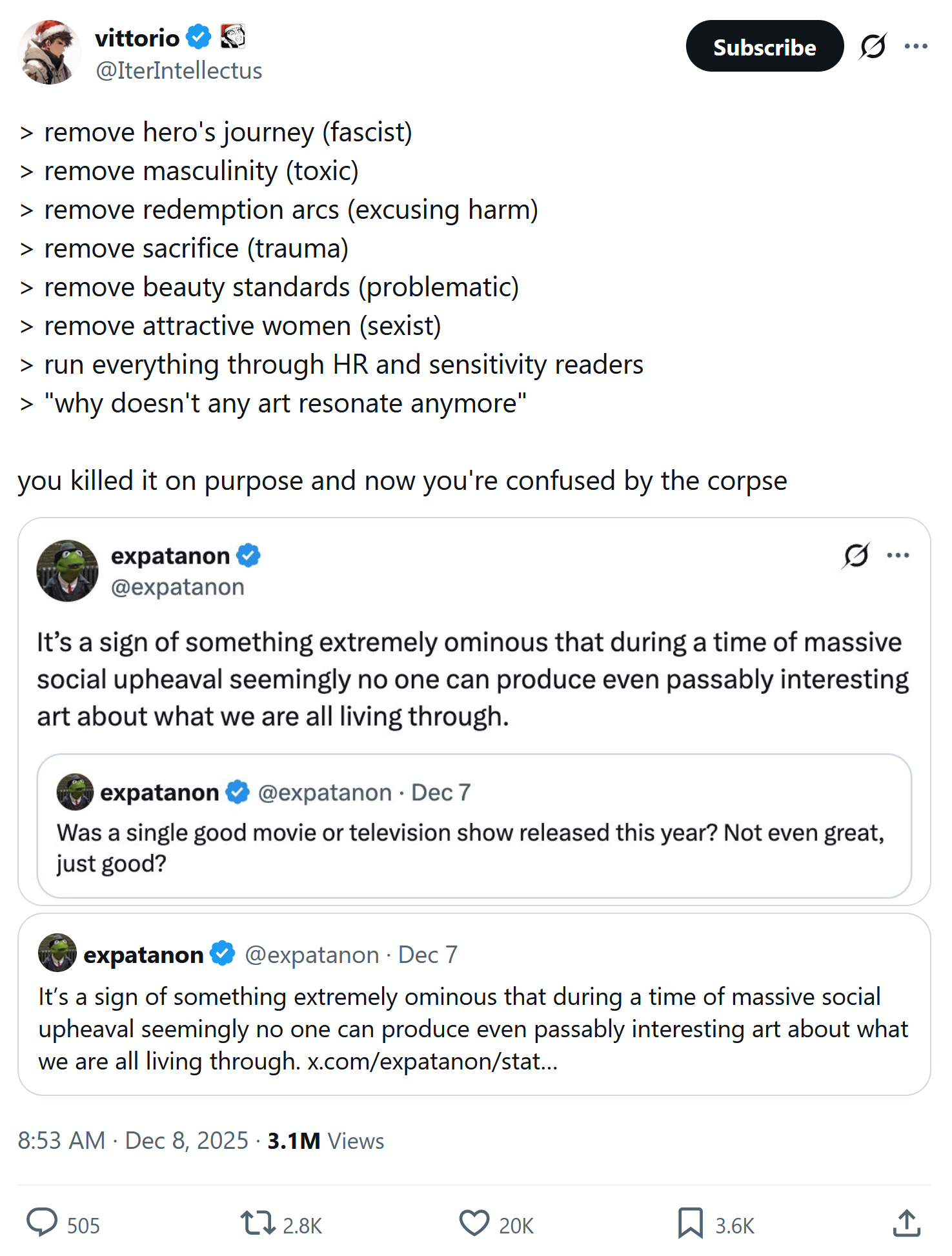952x1256 pixels.
Task: Follow the x.com/expatanon/stat… link
Action: click(x=432, y=1062)
